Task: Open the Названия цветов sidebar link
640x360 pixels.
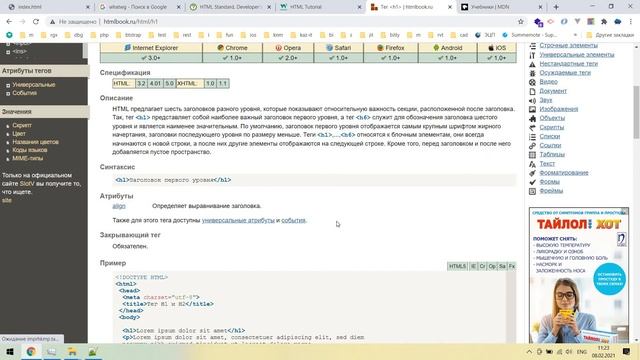Action: pos(36,142)
